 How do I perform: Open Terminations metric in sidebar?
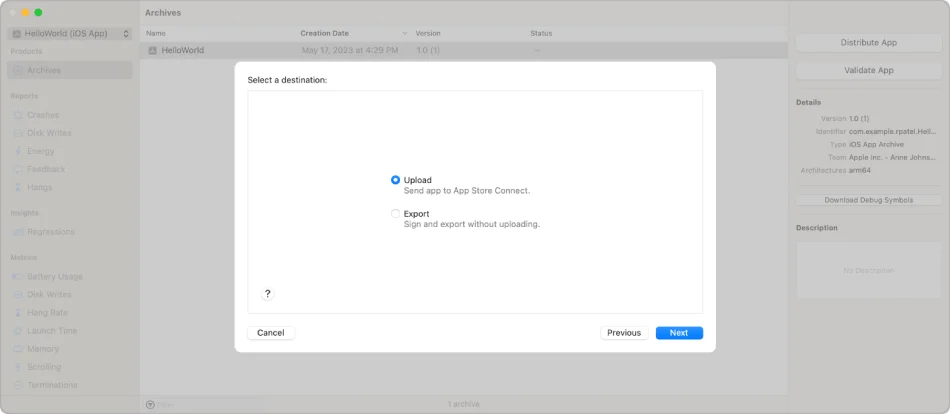(52, 385)
